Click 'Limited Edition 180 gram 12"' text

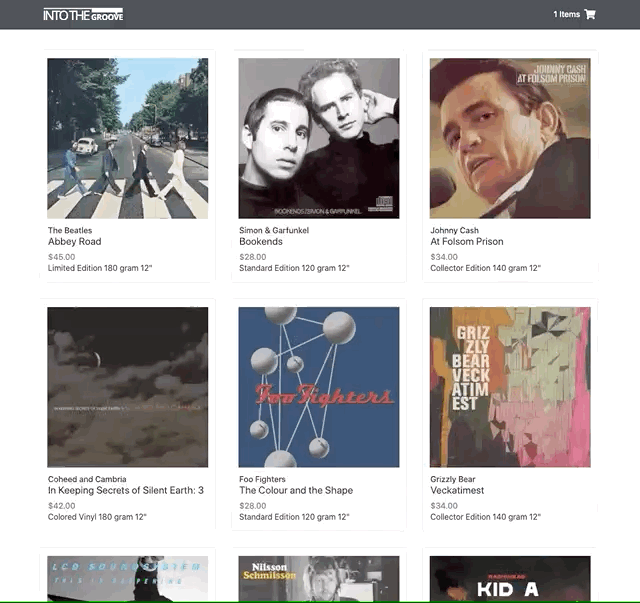[x=100, y=268]
